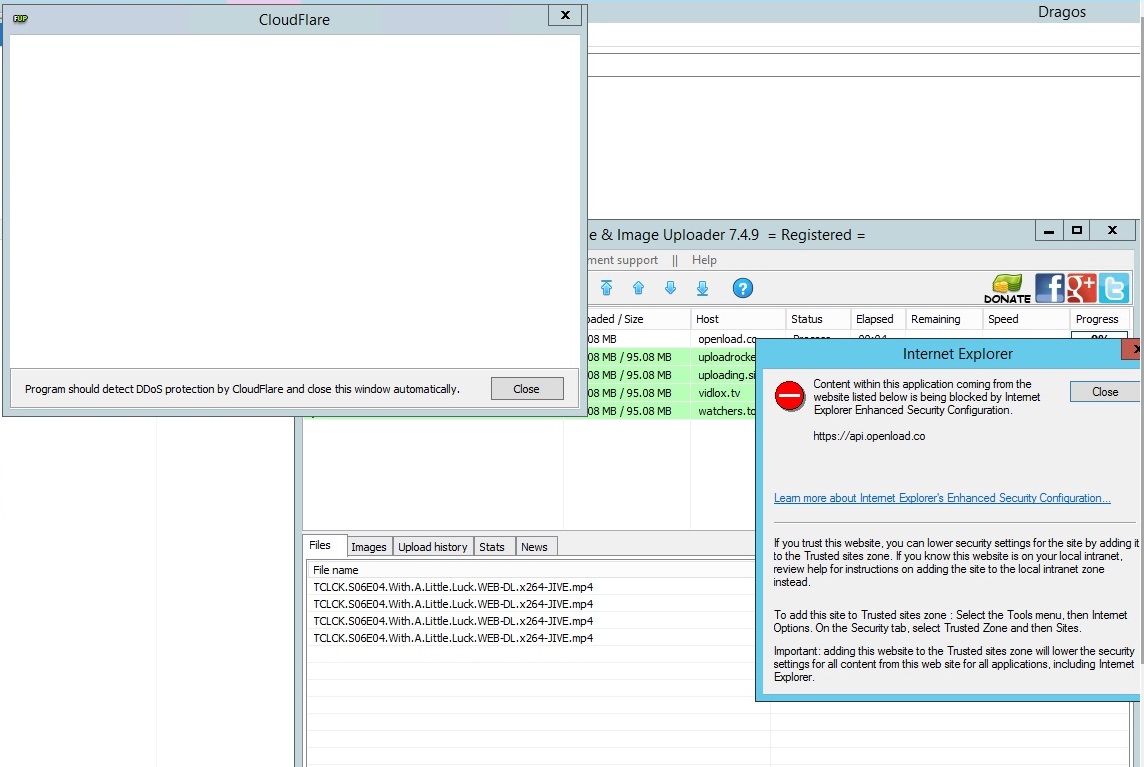Click the move-to-top arrow icon

[x=606, y=288]
